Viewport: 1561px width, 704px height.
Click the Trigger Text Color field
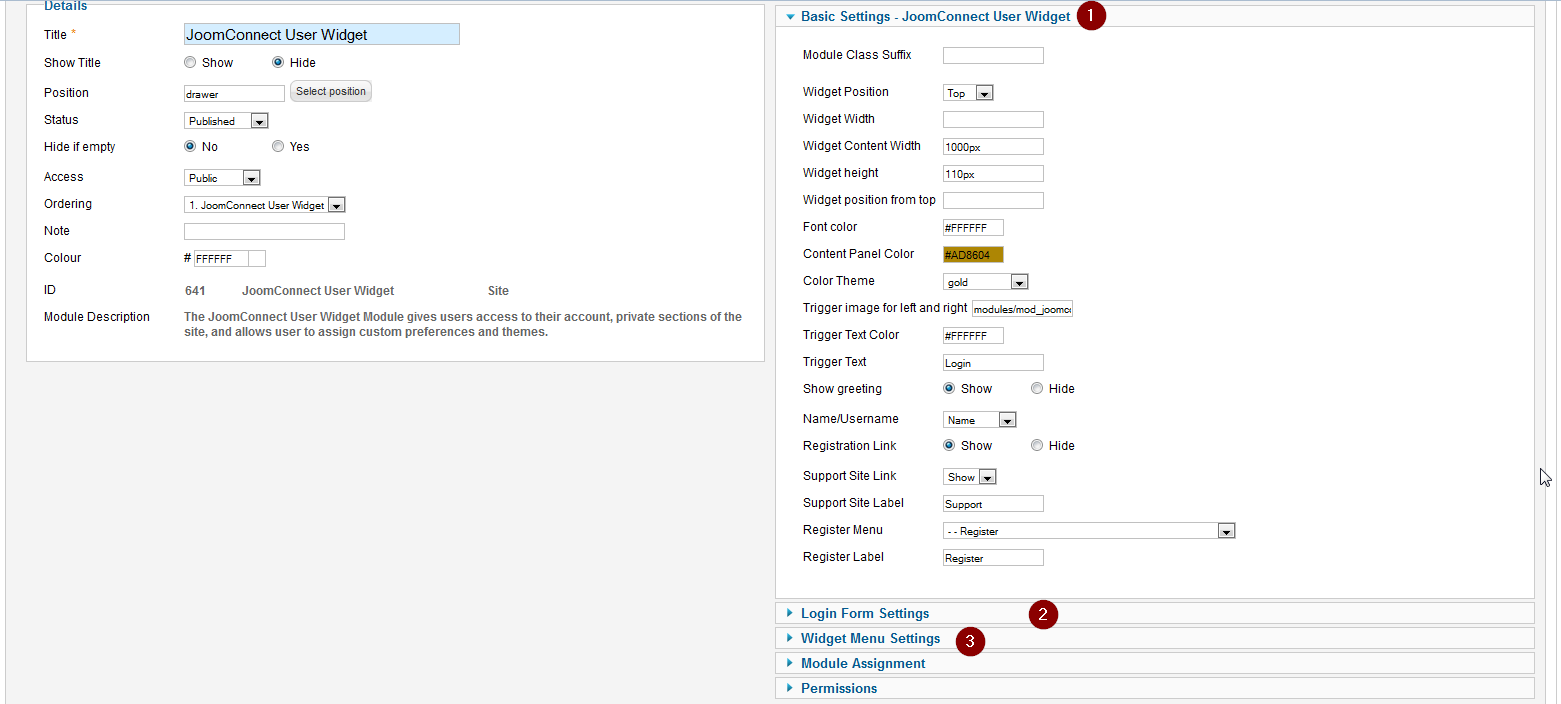(973, 335)
